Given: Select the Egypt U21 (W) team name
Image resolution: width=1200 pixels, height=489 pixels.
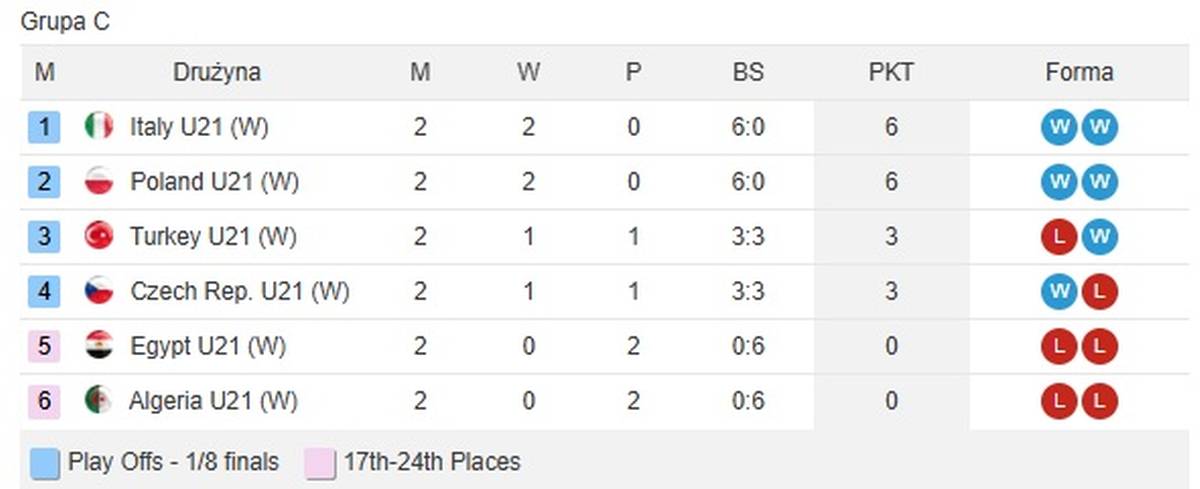Looking at the screenshot, I should tap(208, 346).
